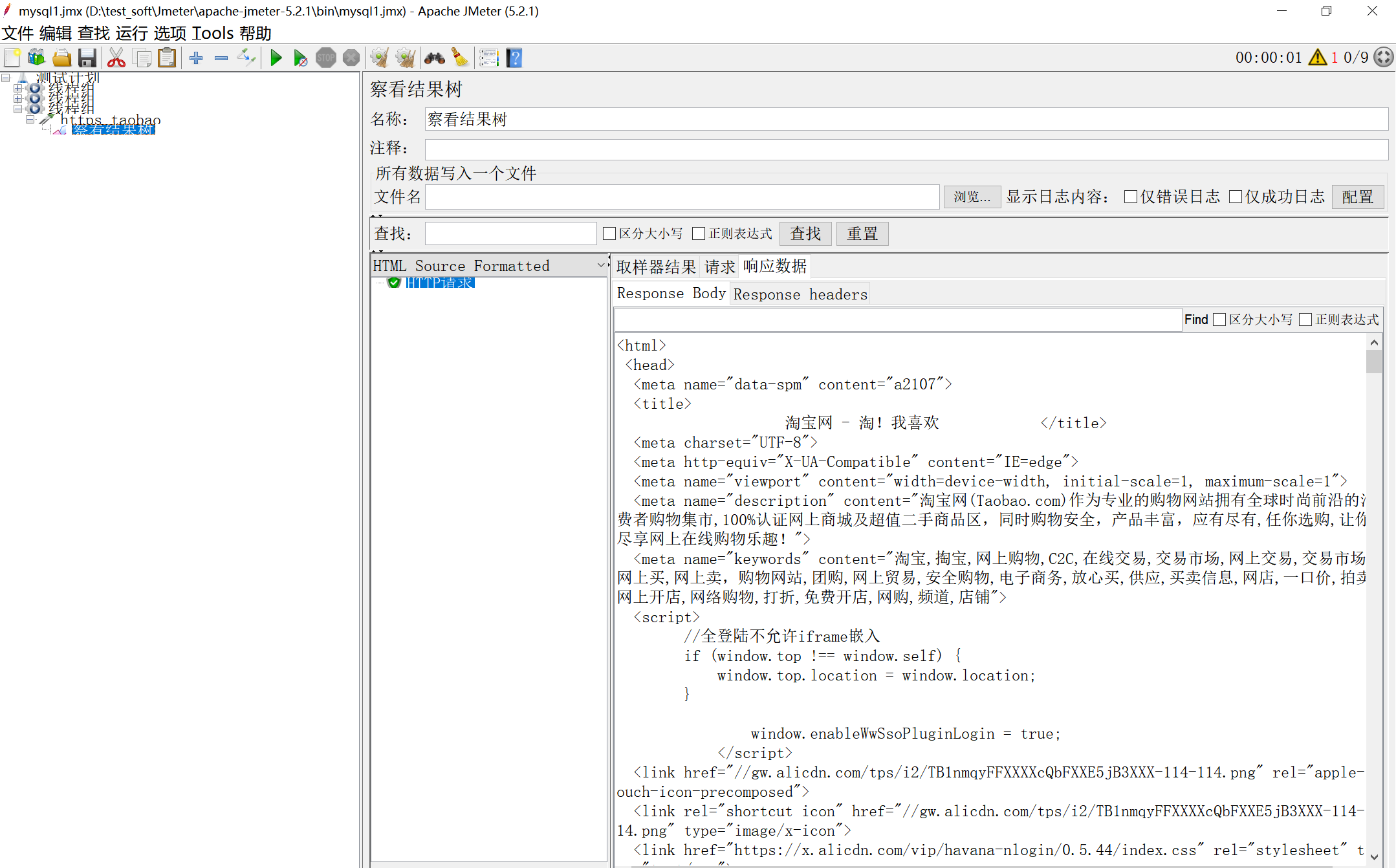Click the binoculars Search icon
Image resolution: width=1396 pixels, height=868 pixels.
coord(434,58)
